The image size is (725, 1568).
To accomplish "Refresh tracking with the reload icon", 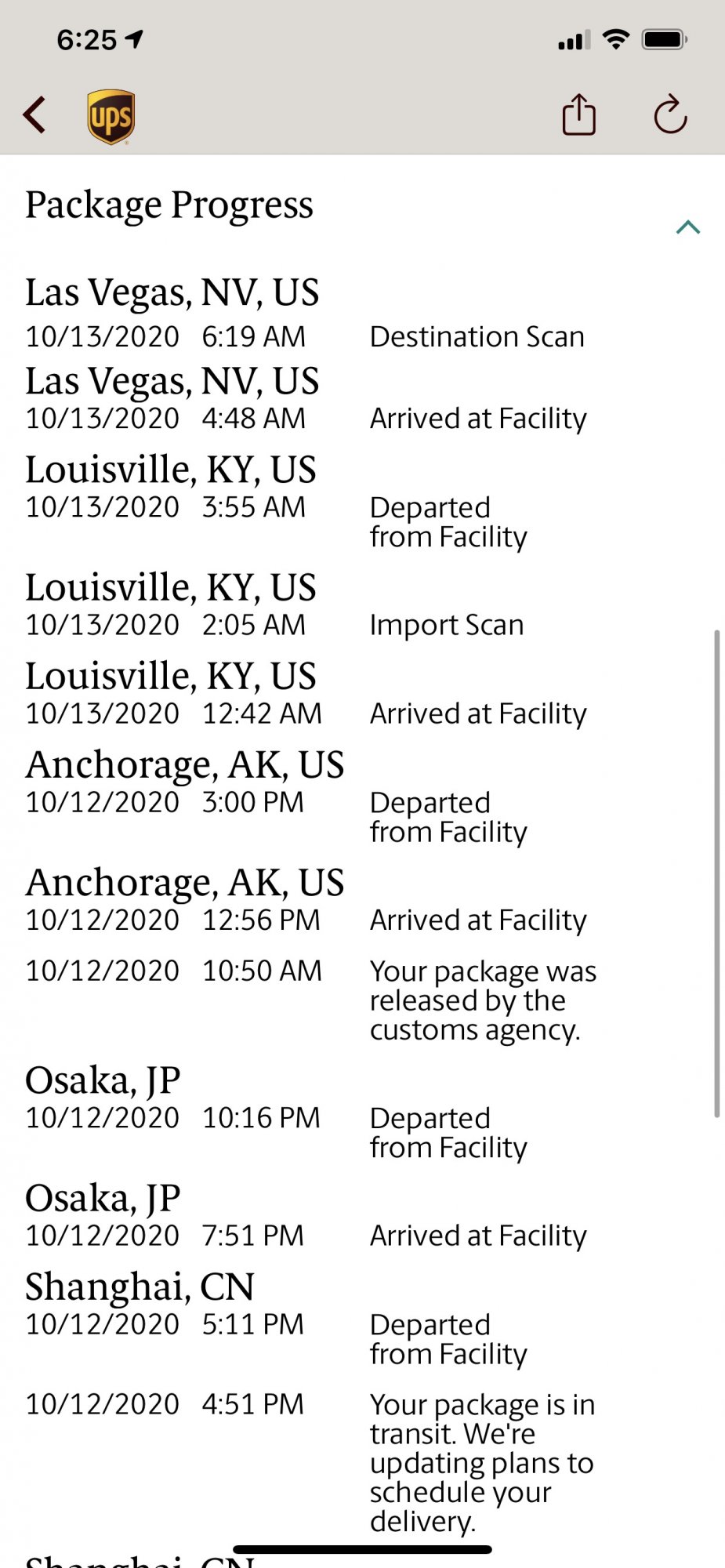I will (x=671, y=115).
